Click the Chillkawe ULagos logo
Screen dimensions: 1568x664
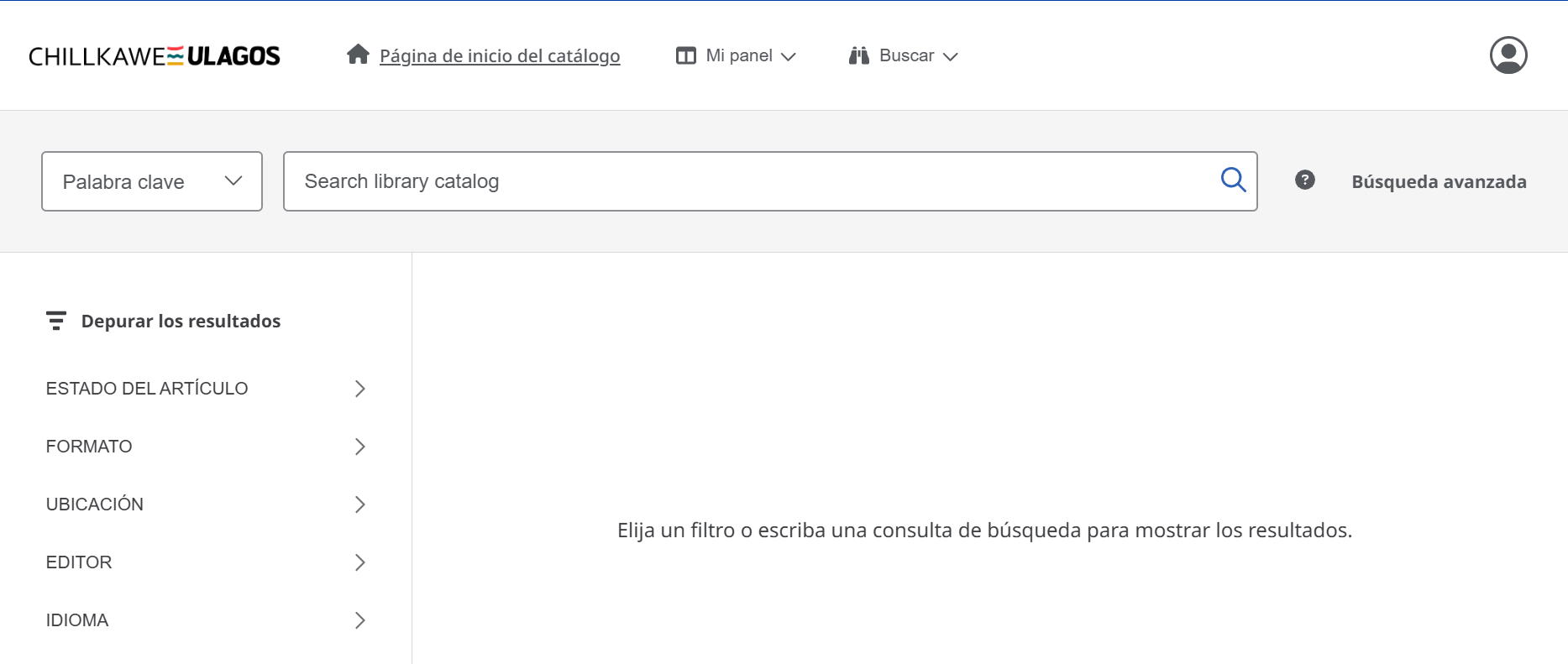(155, 56)
